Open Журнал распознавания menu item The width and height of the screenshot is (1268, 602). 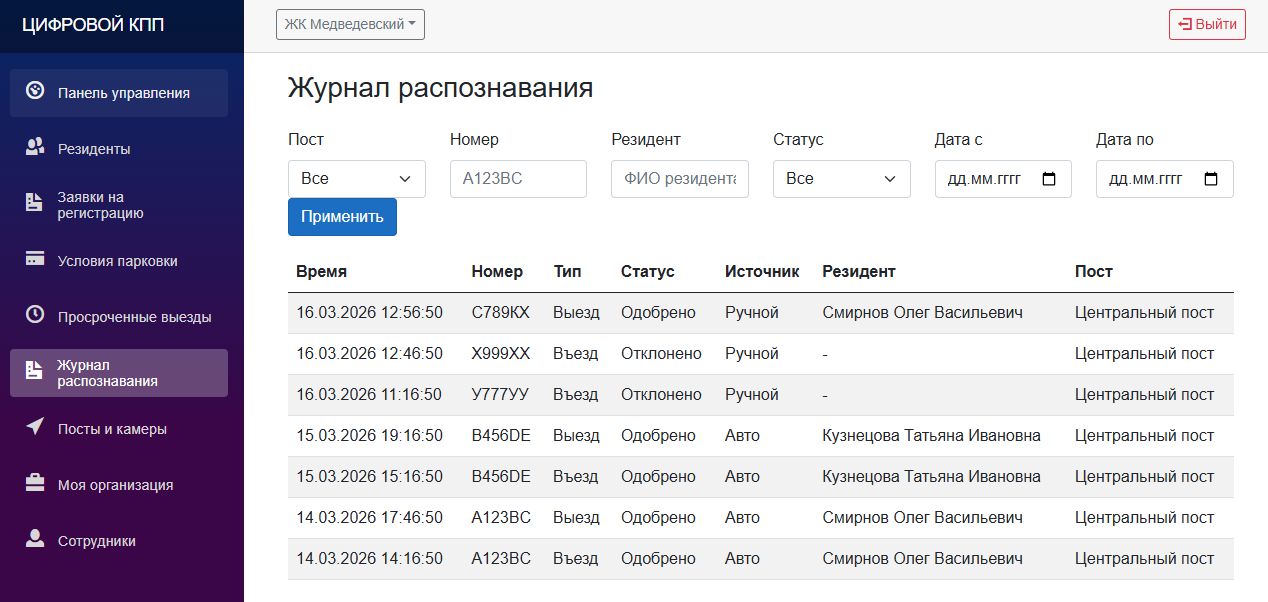(x=119, y=373)
